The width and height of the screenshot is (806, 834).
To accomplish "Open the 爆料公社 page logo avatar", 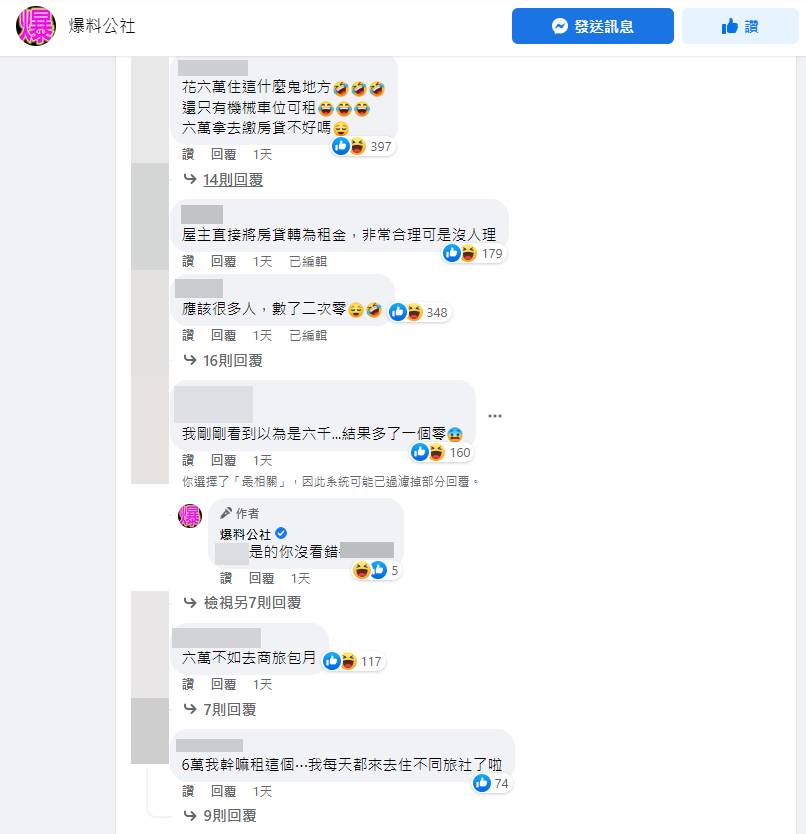I will [x=36, y=26].
